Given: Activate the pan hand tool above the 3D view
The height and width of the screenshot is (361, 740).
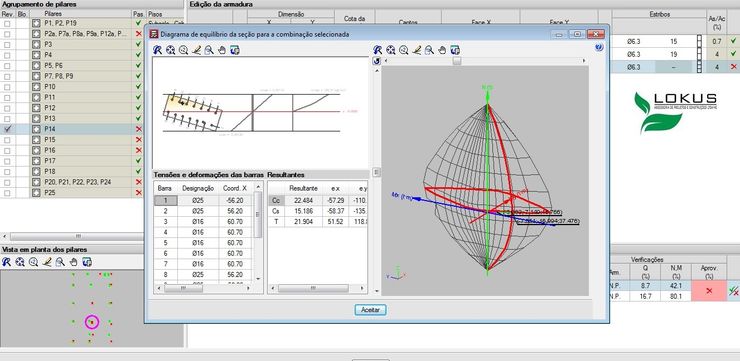Looking at the screenshot, I should point(442,50).
